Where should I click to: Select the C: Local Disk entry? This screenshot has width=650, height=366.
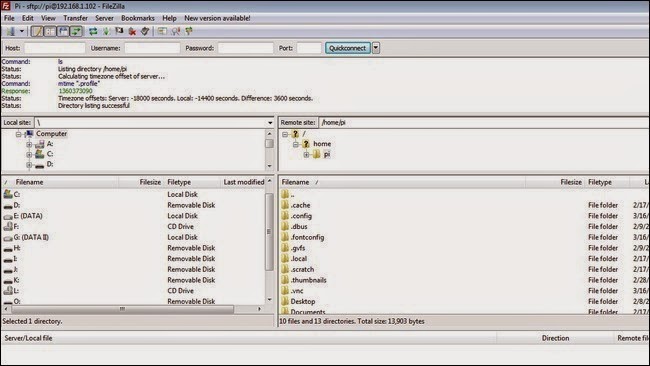tap(133, 194)
